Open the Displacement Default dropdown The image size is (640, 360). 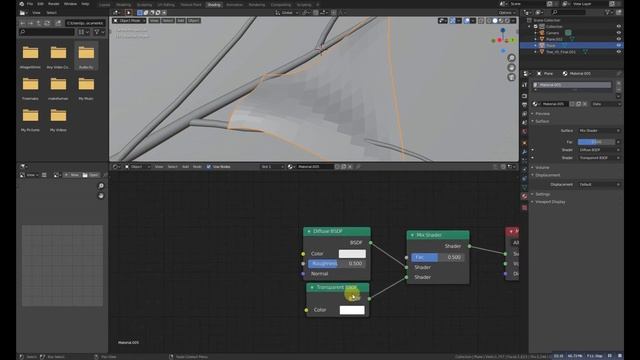point(599,184)
